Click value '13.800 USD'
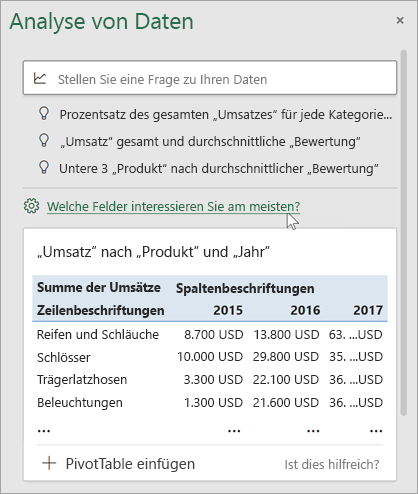The image size is (418, 494). [286, 335]
